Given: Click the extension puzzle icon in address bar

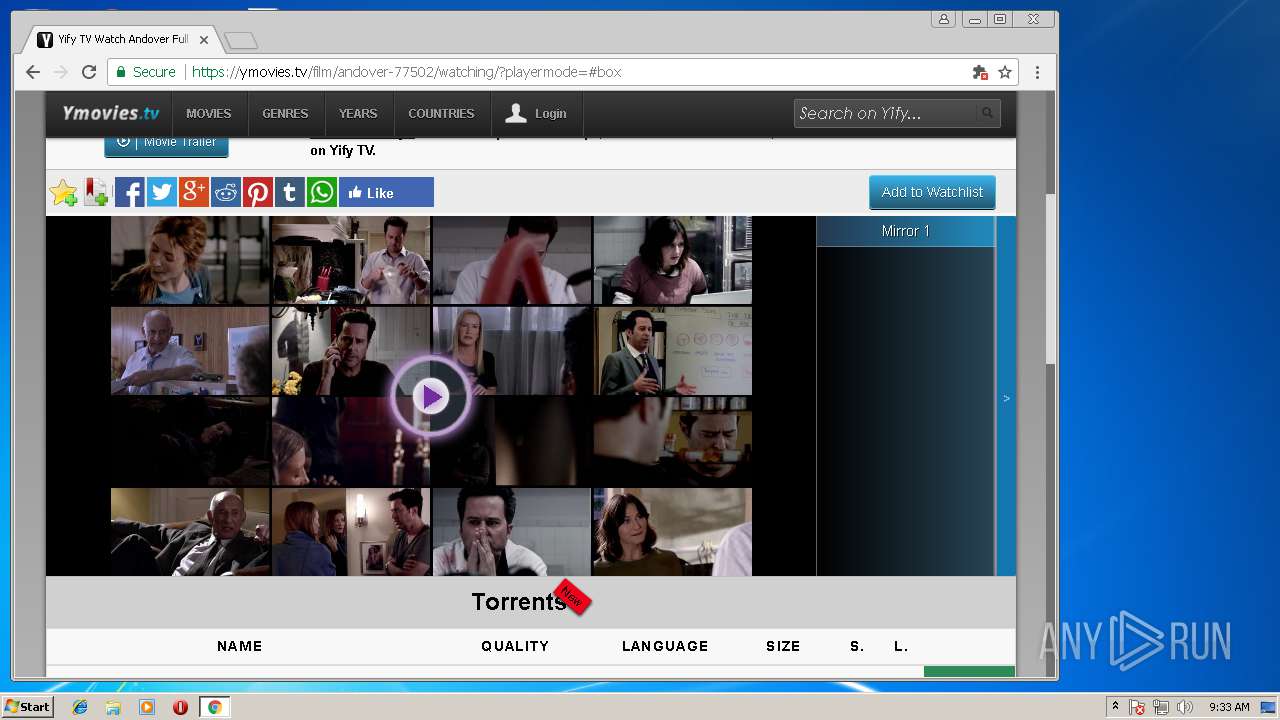Looking at the screenshot, I should [x=980, y=72].
